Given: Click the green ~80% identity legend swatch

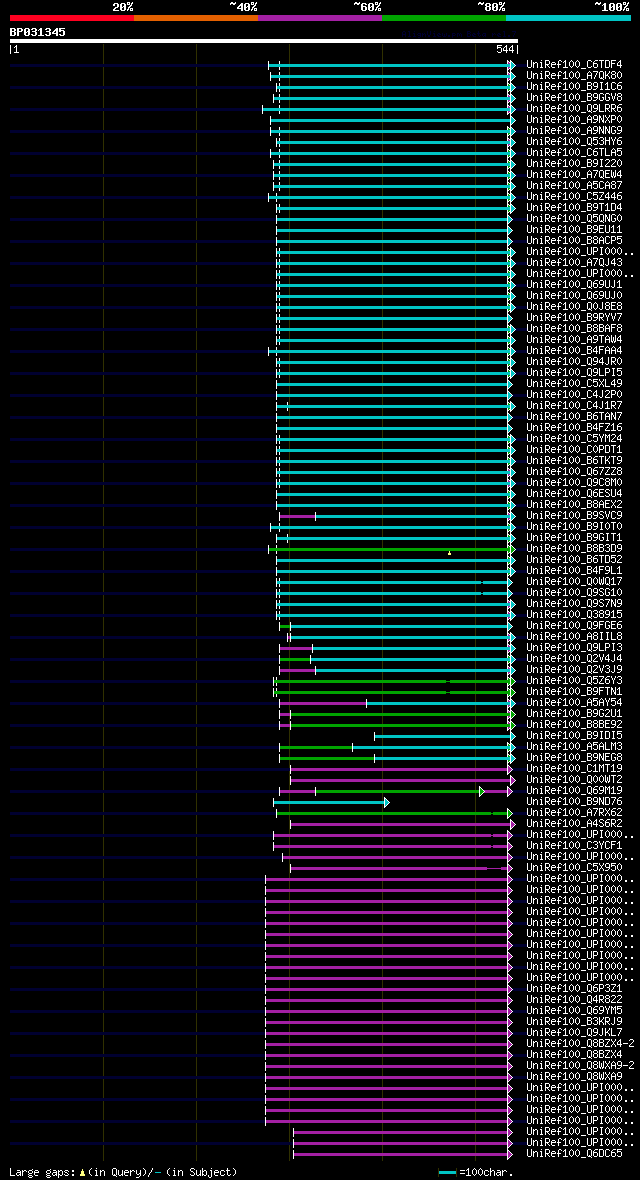Looking at the screenshot, I should tap(444, 17).
